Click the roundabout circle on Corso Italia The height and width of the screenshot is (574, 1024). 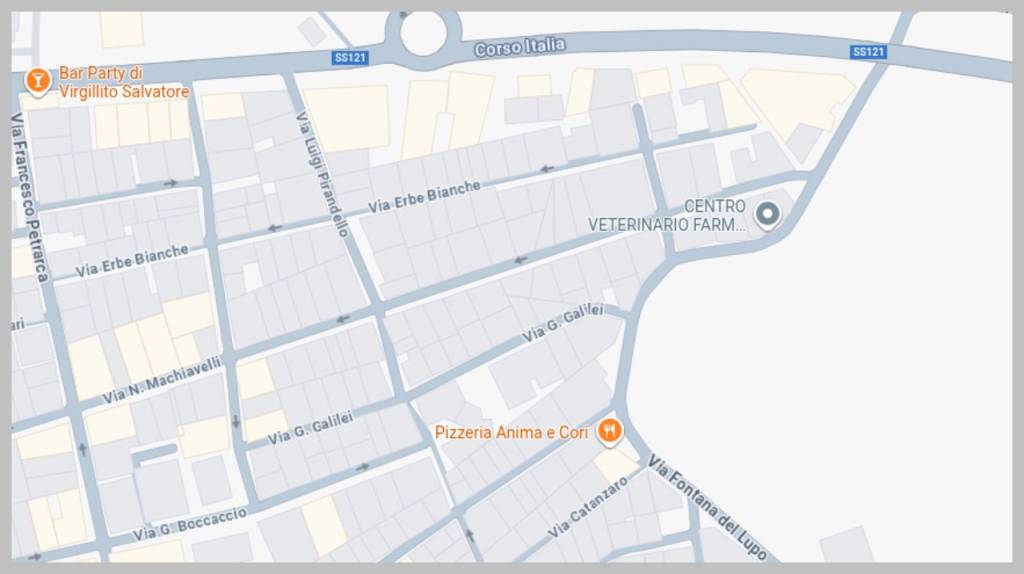tap(423, 34)
